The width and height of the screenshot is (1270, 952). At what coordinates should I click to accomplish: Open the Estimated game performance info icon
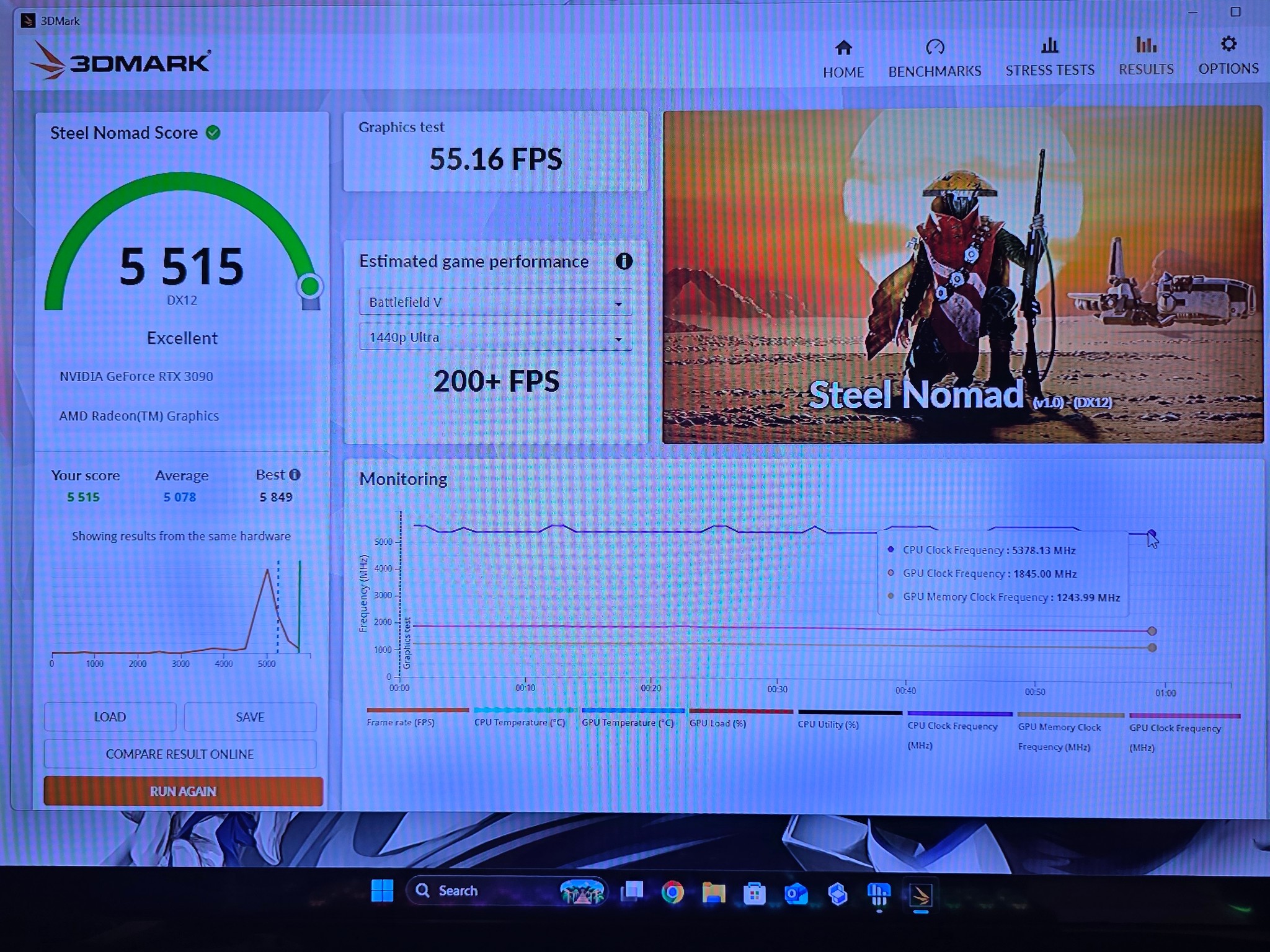coord(624,261)
